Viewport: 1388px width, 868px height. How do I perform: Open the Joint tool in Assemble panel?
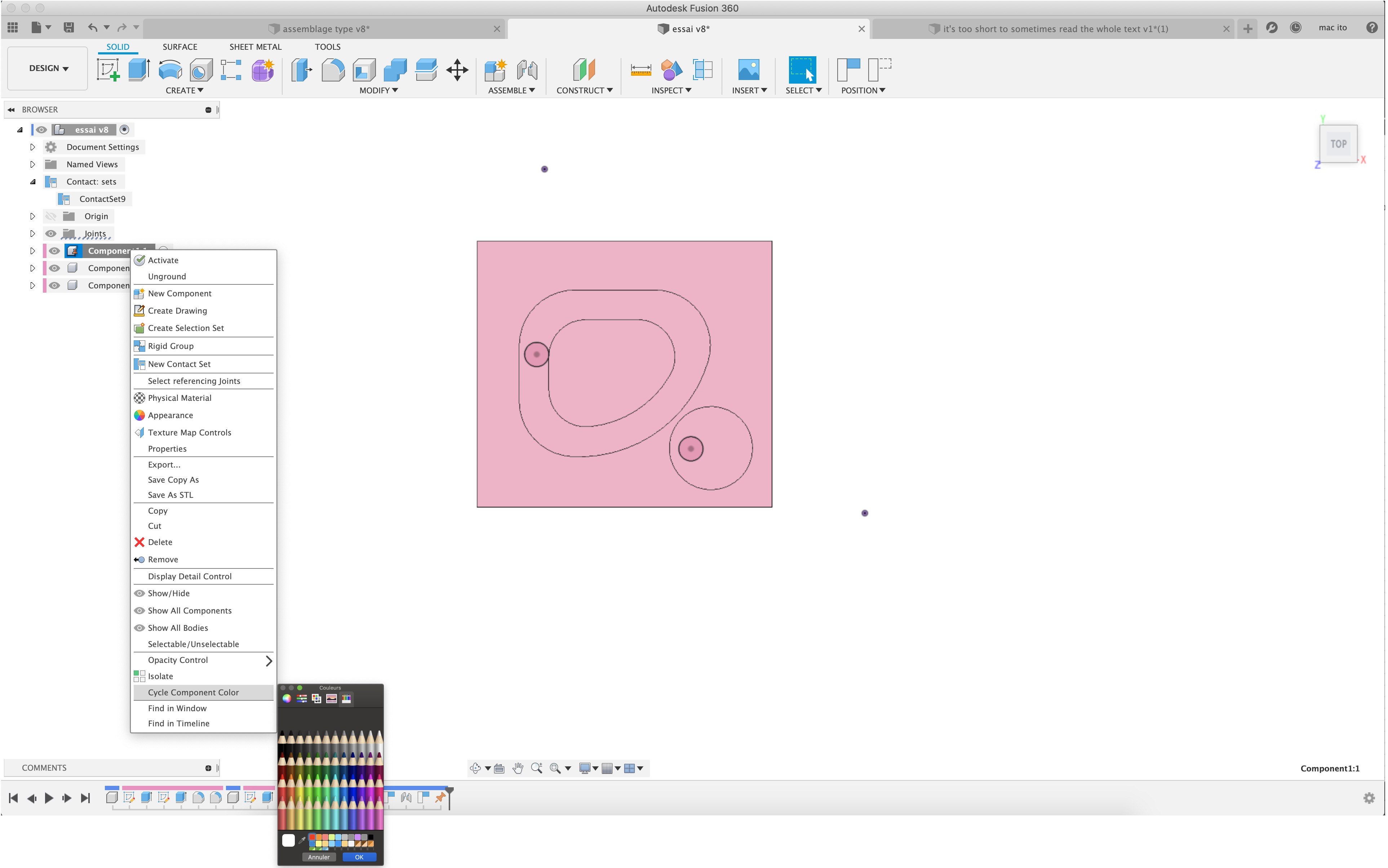pos(526,70)
